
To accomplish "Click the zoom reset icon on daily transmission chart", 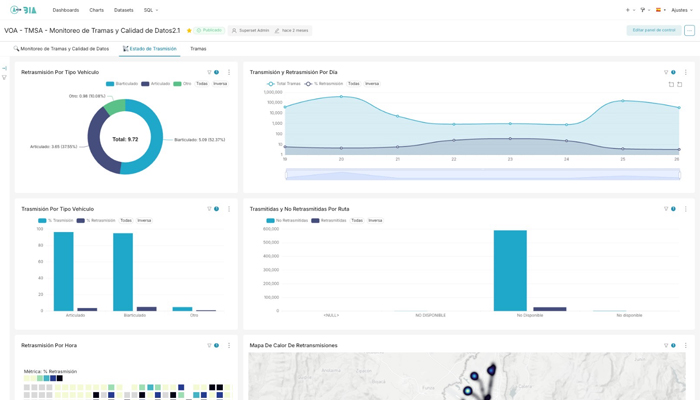I will (x=679, y=84).
